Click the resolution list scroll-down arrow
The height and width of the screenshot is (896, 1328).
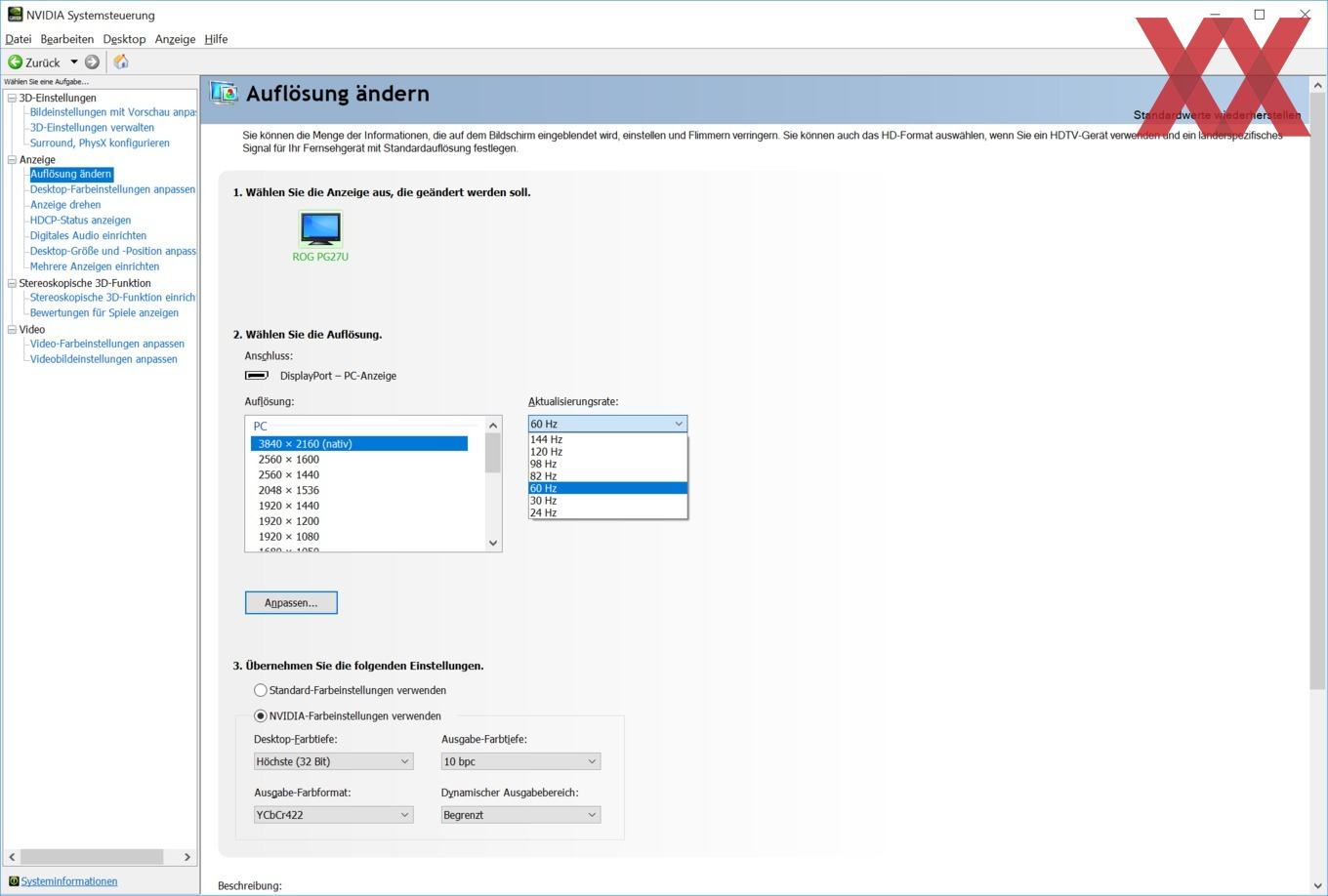493,543
